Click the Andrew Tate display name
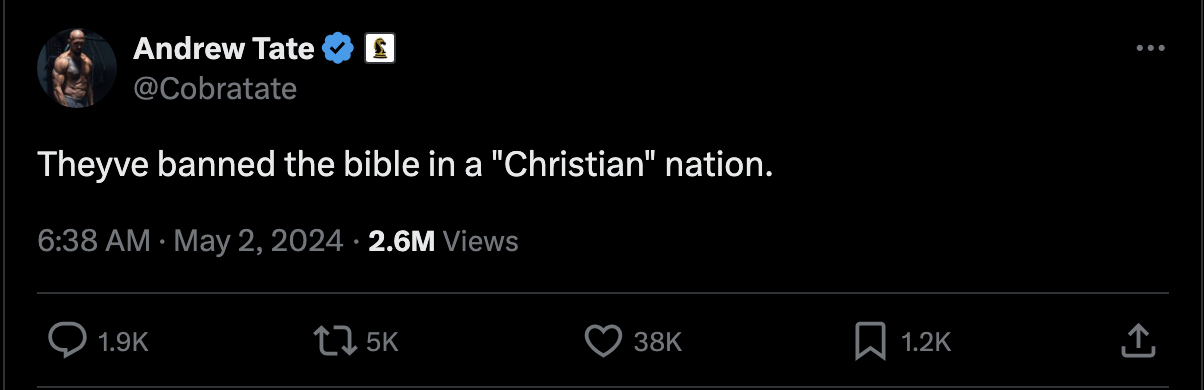Screen dimensions: 1204x390 (x=224, y=47)
